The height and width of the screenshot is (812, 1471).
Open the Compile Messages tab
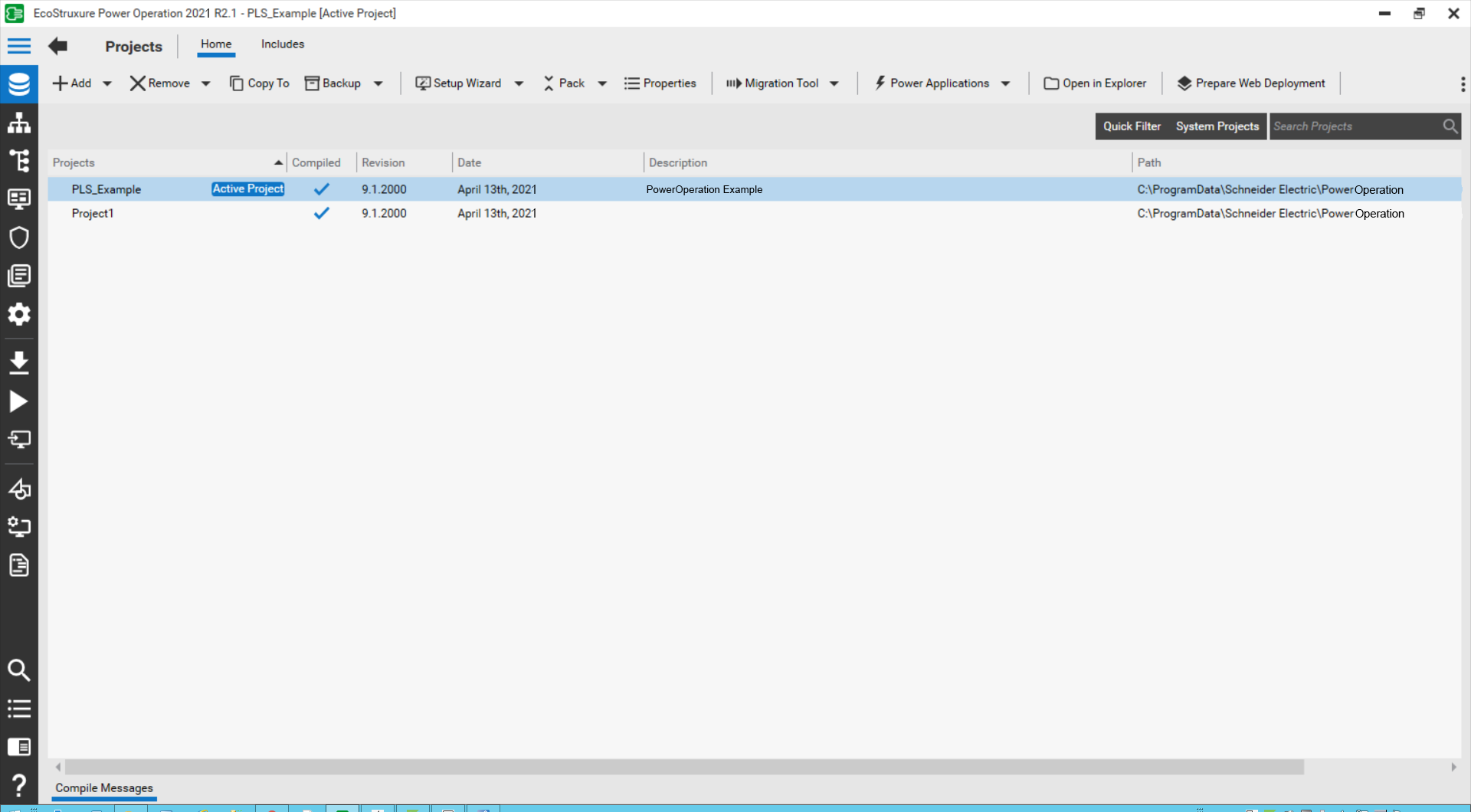[x=104, y=788]
